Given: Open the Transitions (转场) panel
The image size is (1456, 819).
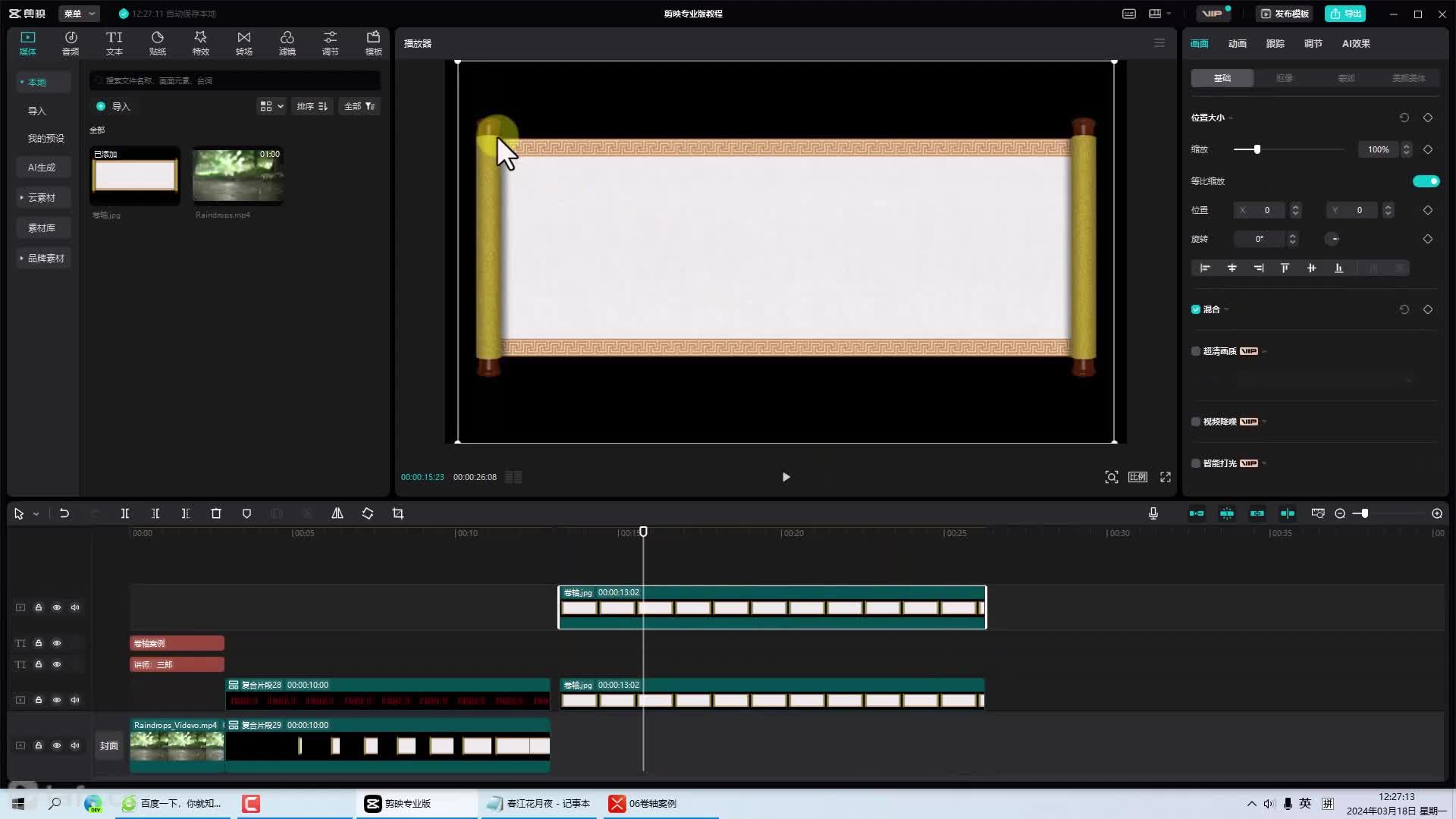Looking at the screenshot, I should coord(243,43).
